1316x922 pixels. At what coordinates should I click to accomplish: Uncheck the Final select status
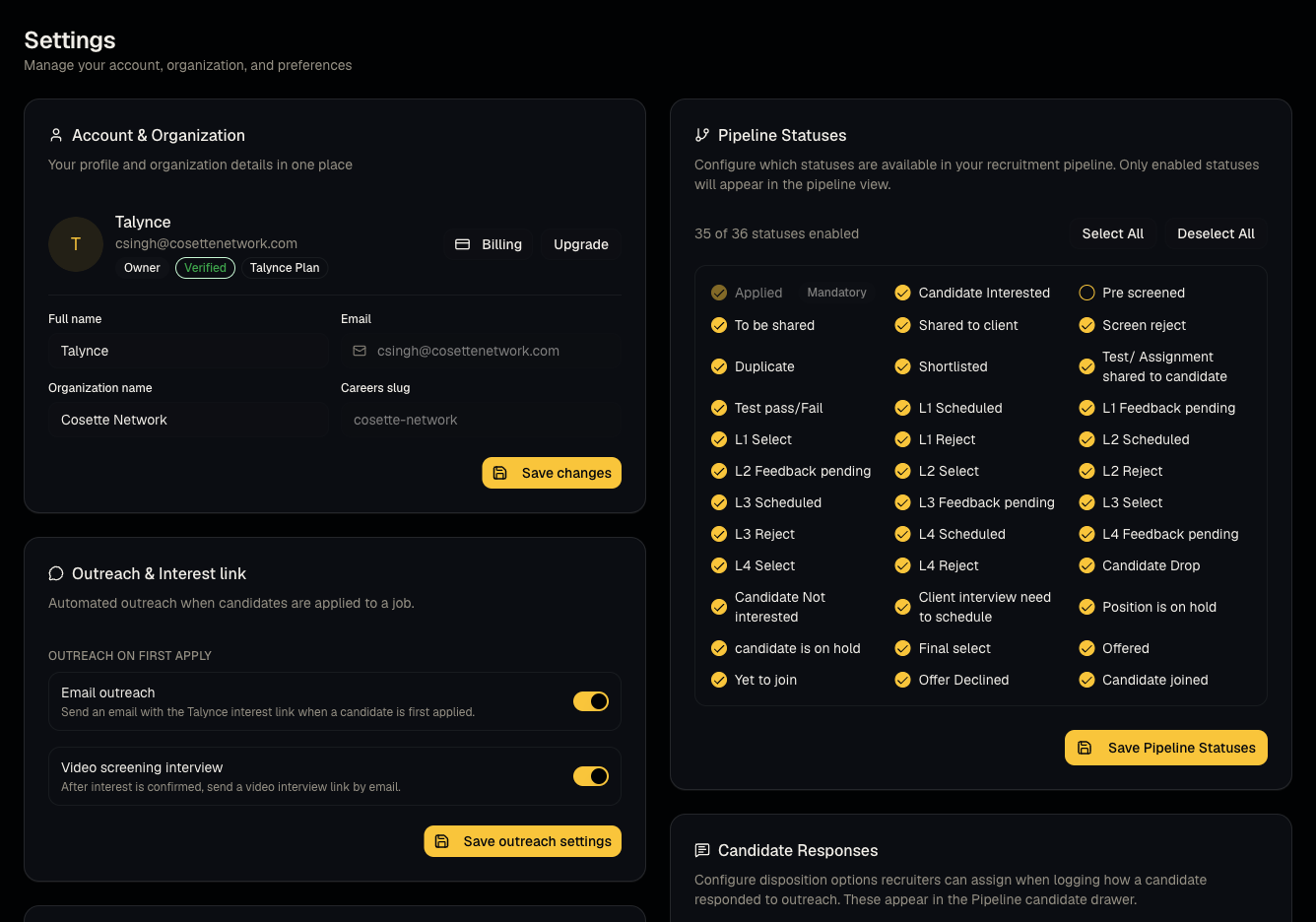click(902, 648)
